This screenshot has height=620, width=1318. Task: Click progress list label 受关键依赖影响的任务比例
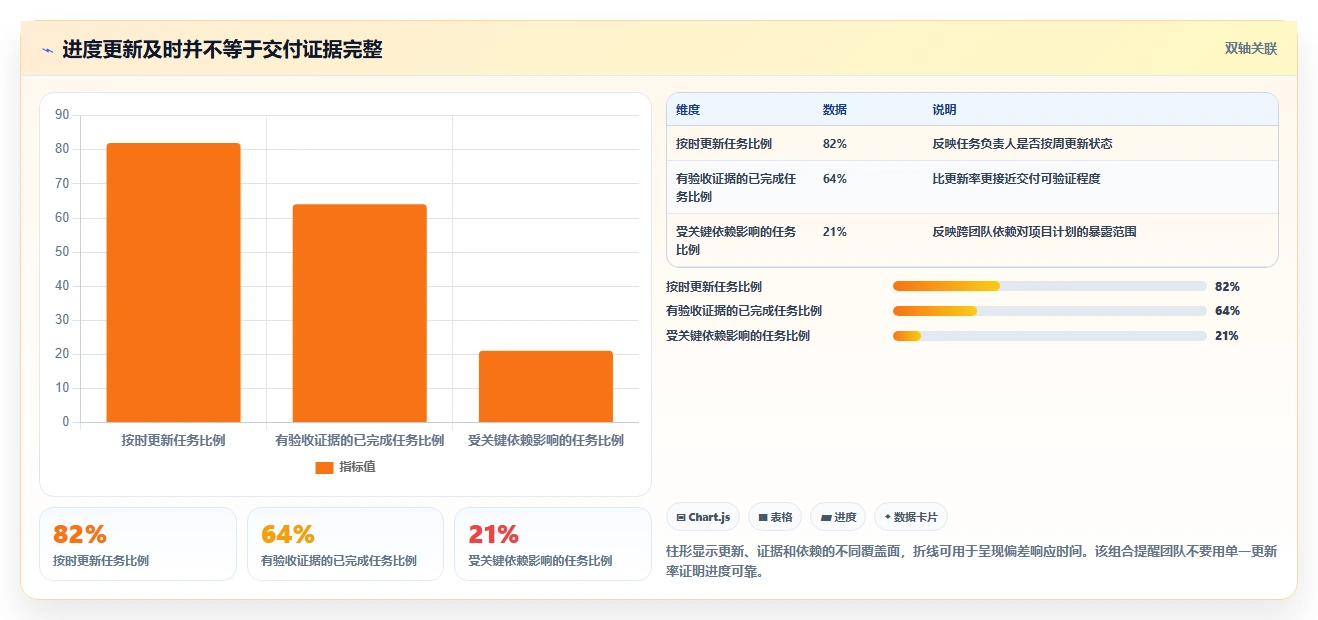[x=738, y=336]
